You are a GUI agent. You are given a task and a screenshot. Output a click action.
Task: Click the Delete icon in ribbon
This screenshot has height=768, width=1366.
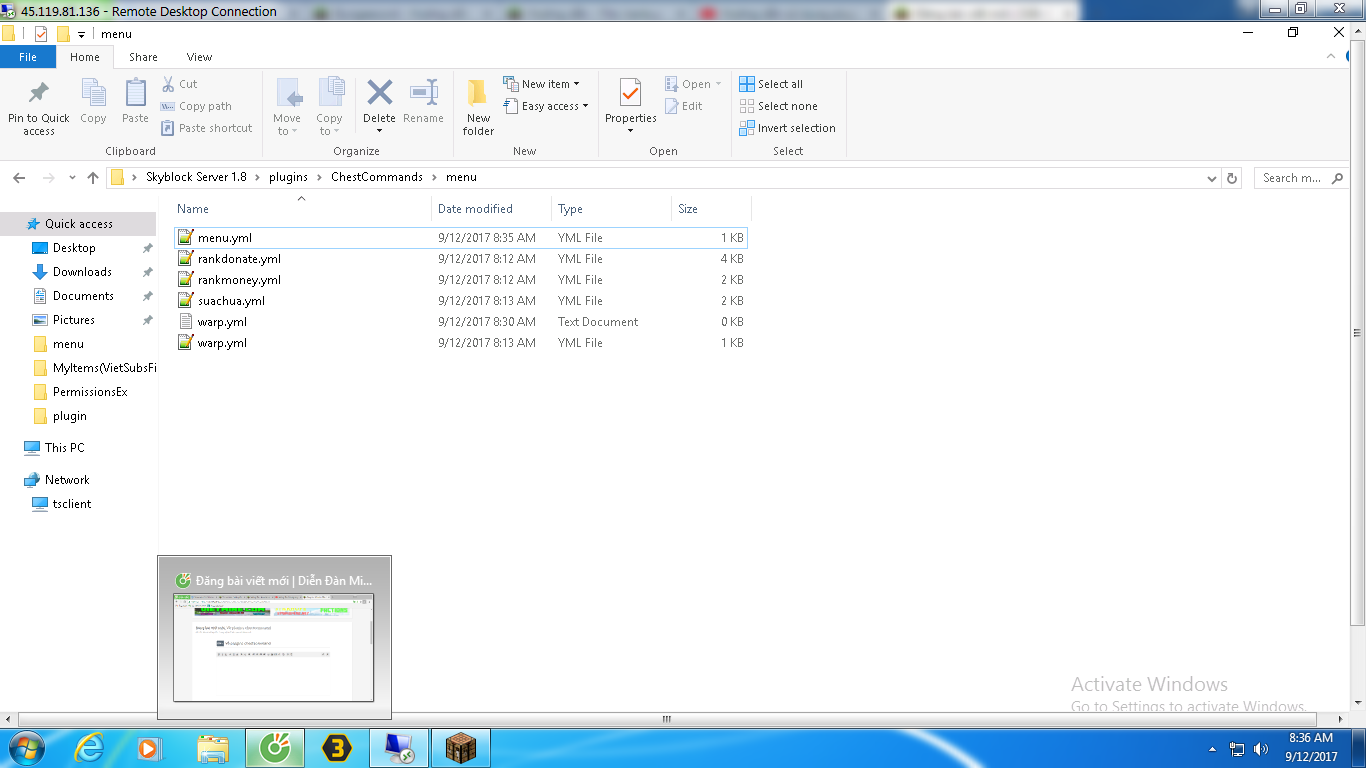pos(379,94)
